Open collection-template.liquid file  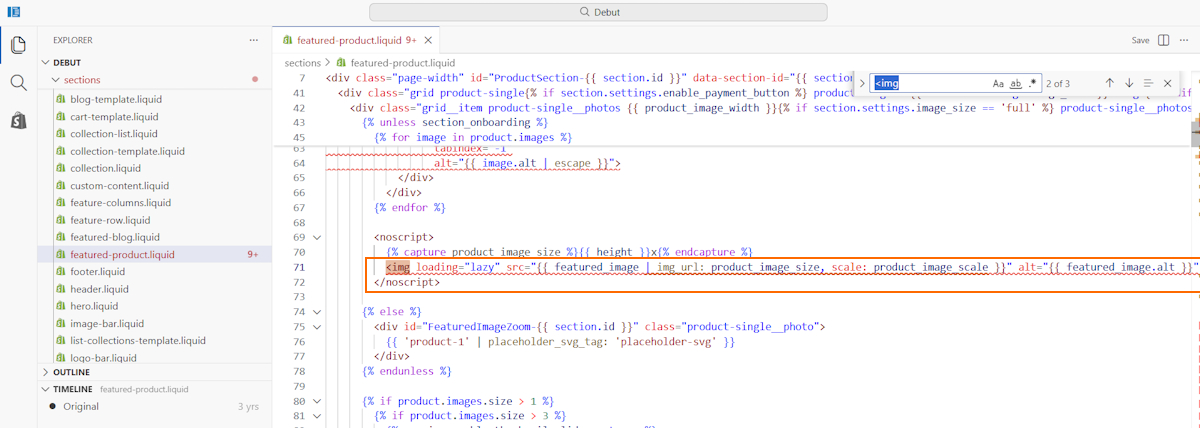tap(127, 151)
